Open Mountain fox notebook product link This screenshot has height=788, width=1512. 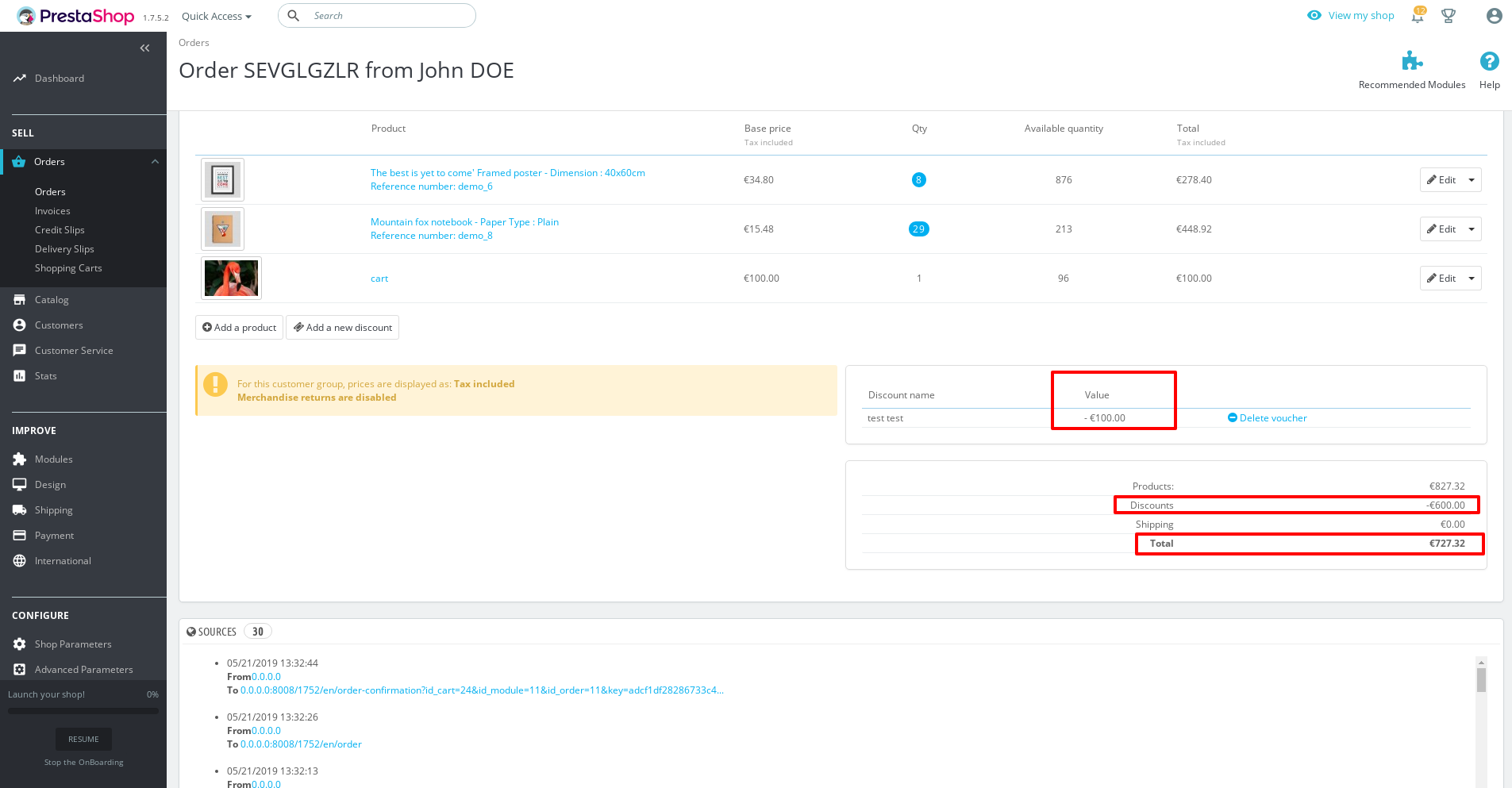pyautogui.click(x=464, y=222)
